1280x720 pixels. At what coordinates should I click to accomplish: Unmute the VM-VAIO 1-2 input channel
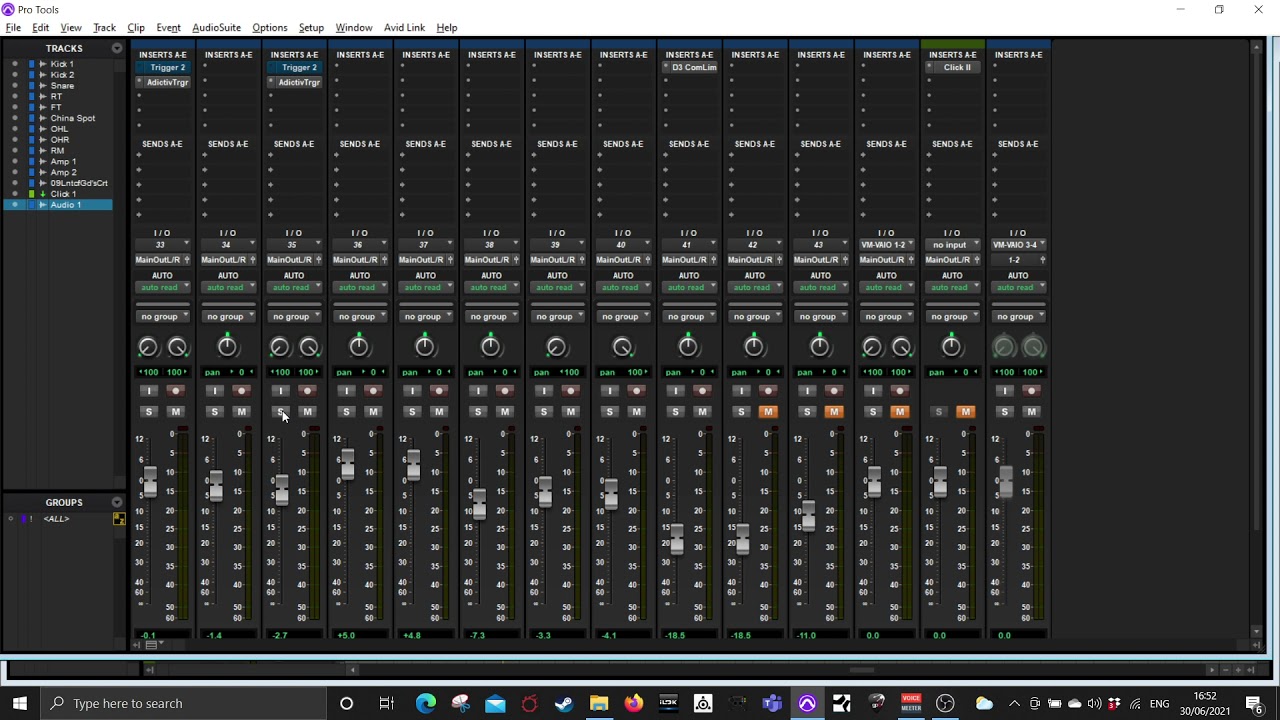(x=900, y=412)
